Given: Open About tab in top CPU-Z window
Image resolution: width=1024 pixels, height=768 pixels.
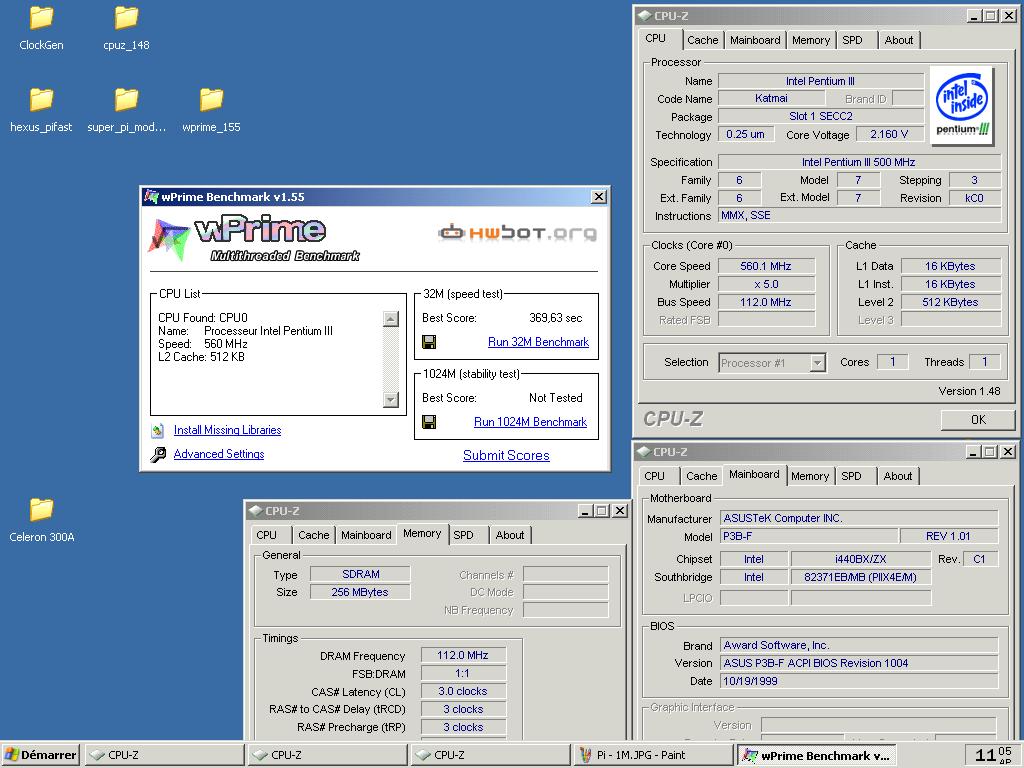Looking at the screenshot, I should (899, 40).
